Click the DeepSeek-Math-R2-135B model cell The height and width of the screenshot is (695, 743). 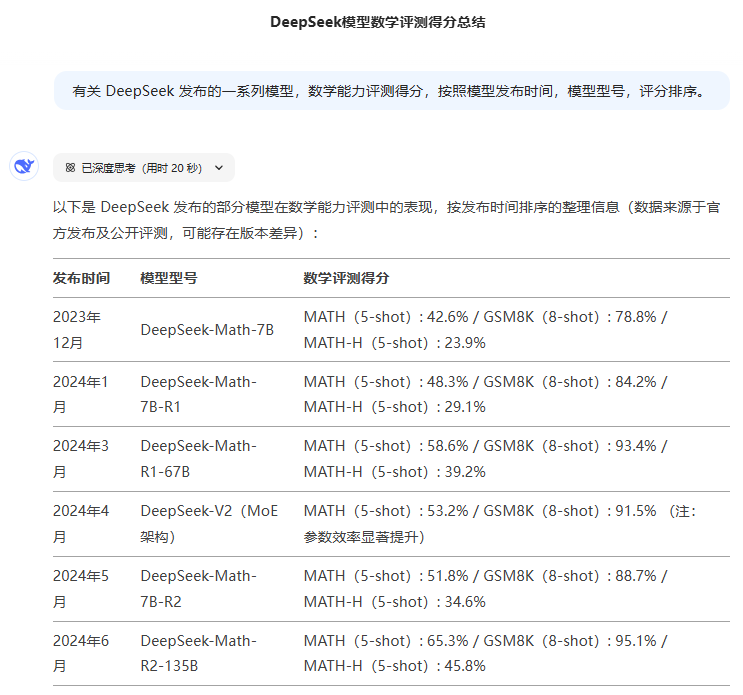[x=198, y=653]
